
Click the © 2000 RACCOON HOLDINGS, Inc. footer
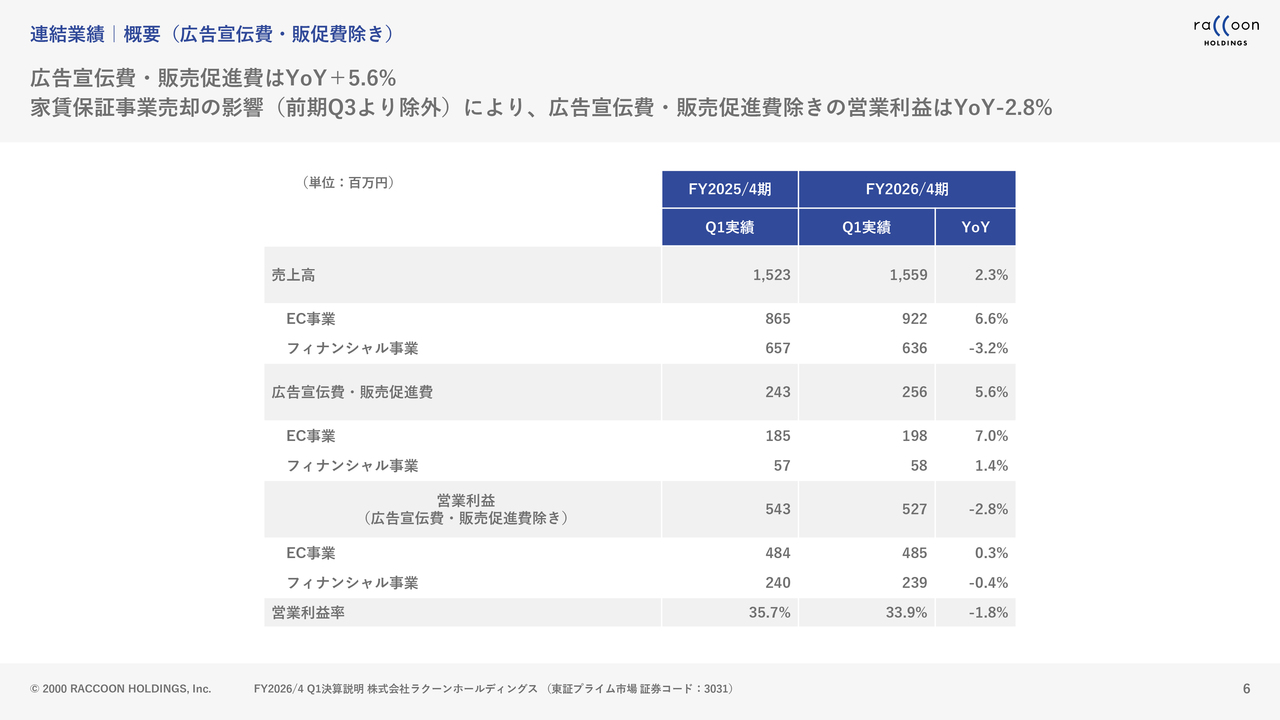coord(121,689)
